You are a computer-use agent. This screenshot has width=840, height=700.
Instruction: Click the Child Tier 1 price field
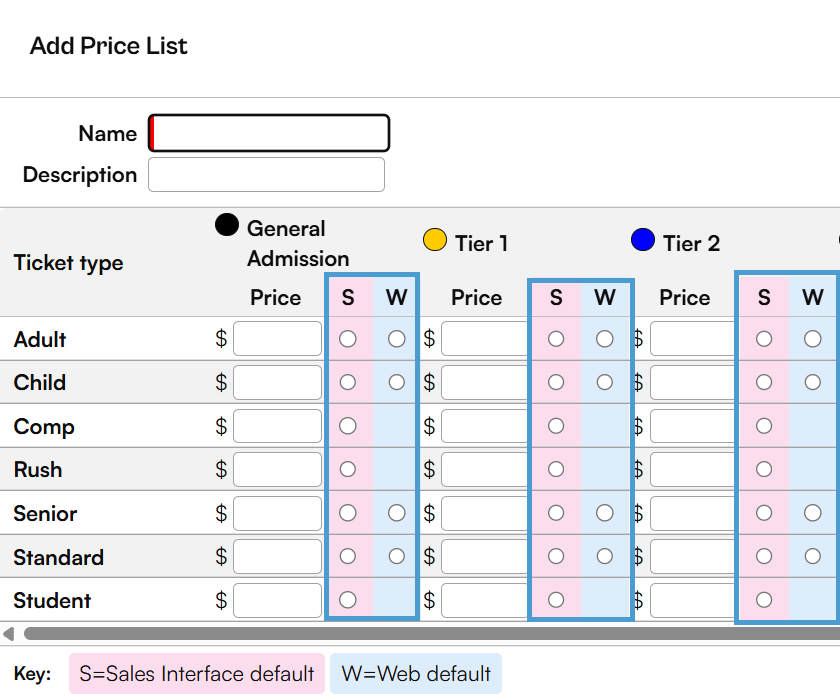coord(485,382)
